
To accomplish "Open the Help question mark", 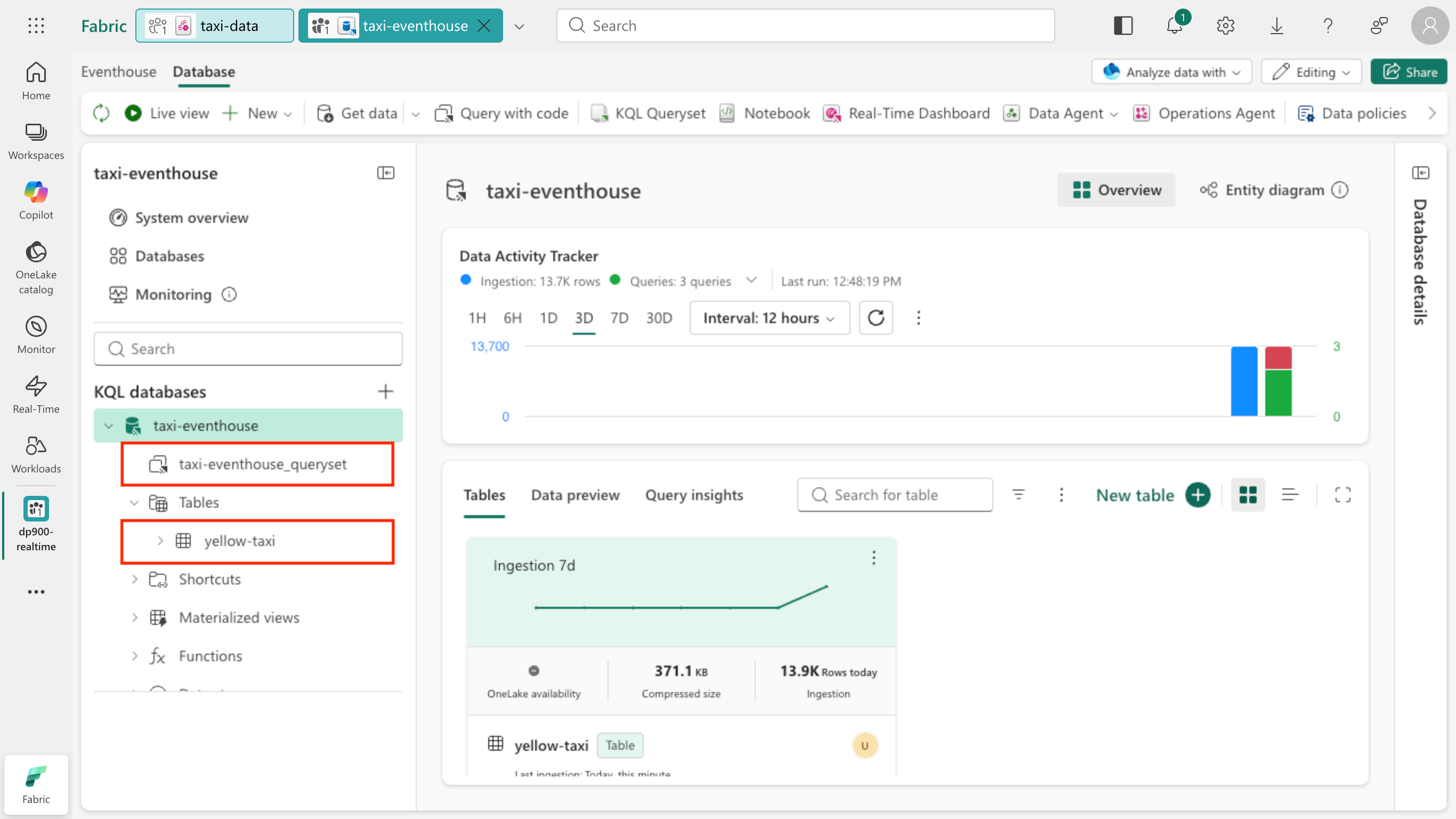I will pyautogui.click(x=1328, y=26).
